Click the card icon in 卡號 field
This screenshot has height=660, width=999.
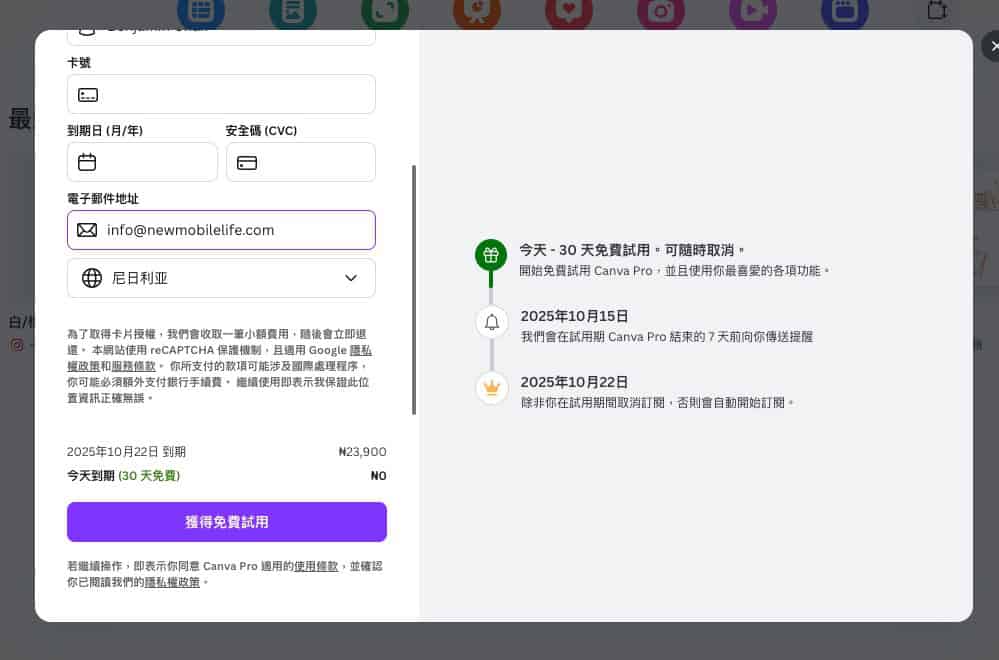point(88,95)
